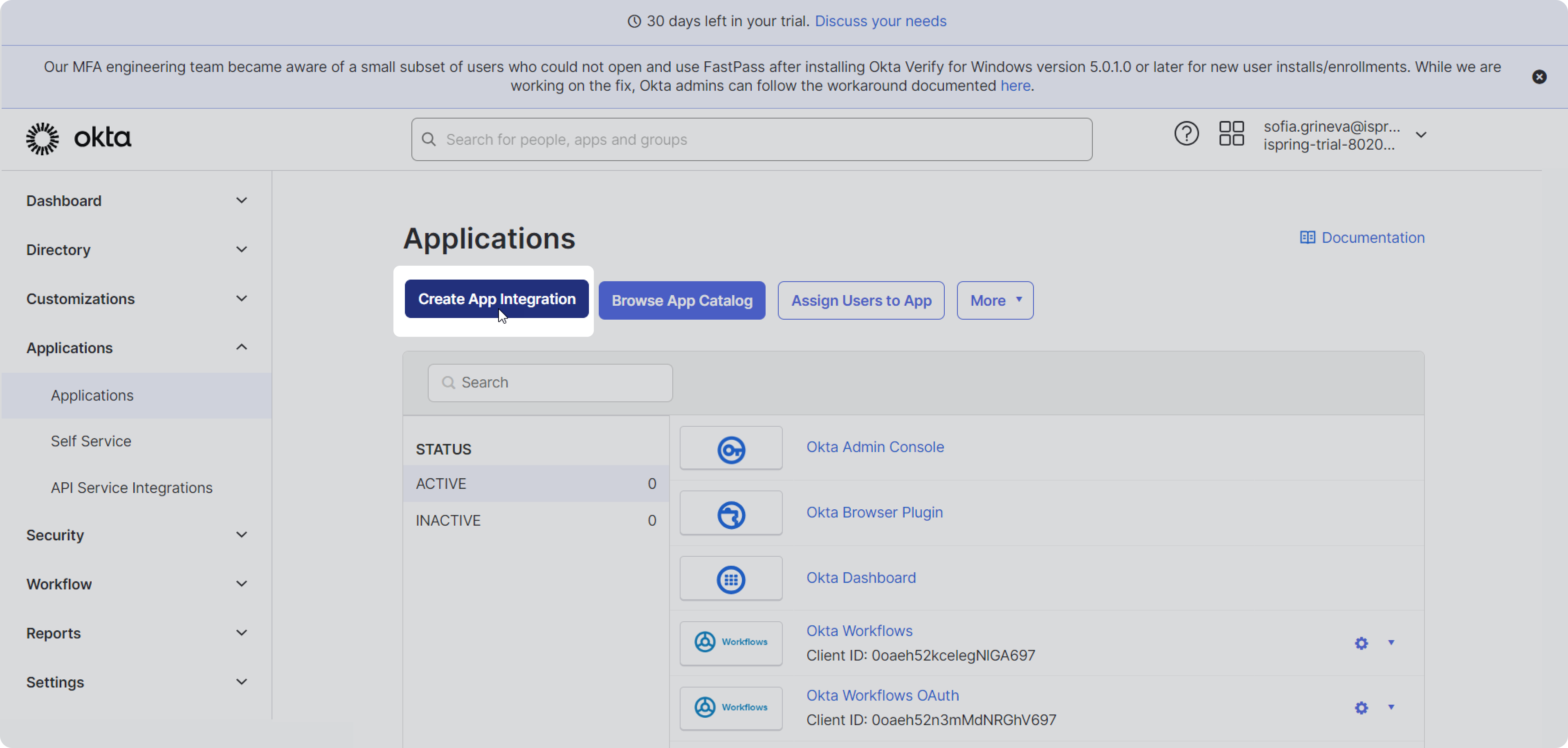The height and width of the screenshot is (748, 1568).
Task: Expand the Dashboard sidebar section
Action: pos(242,201)
